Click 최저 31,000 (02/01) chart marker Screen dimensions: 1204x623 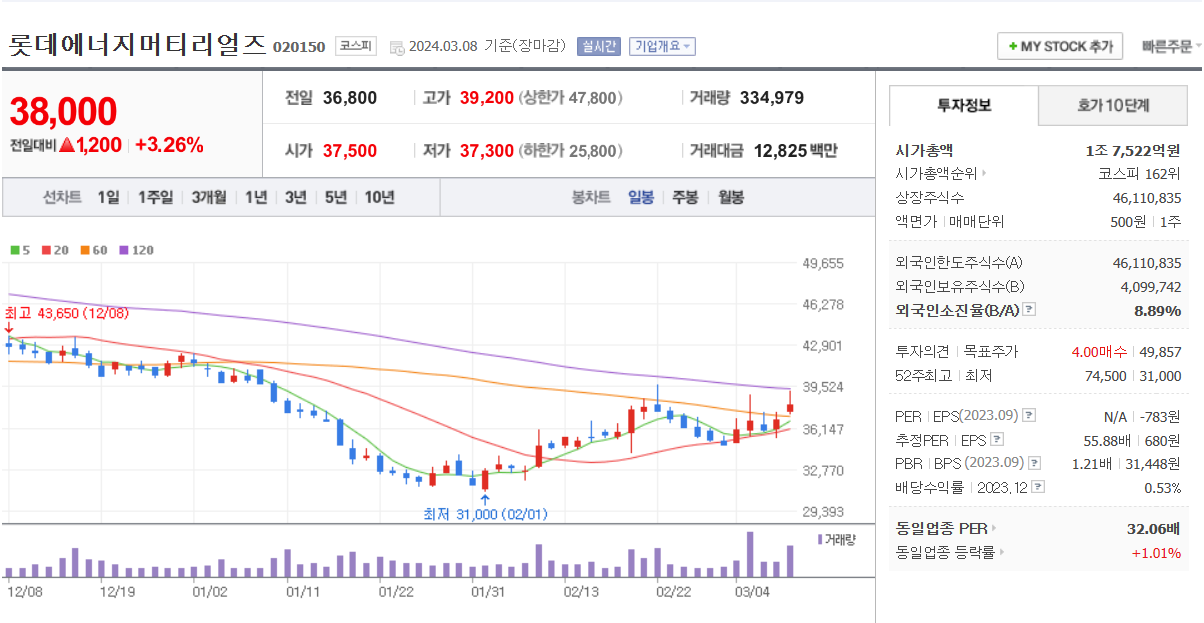(485, 514)
